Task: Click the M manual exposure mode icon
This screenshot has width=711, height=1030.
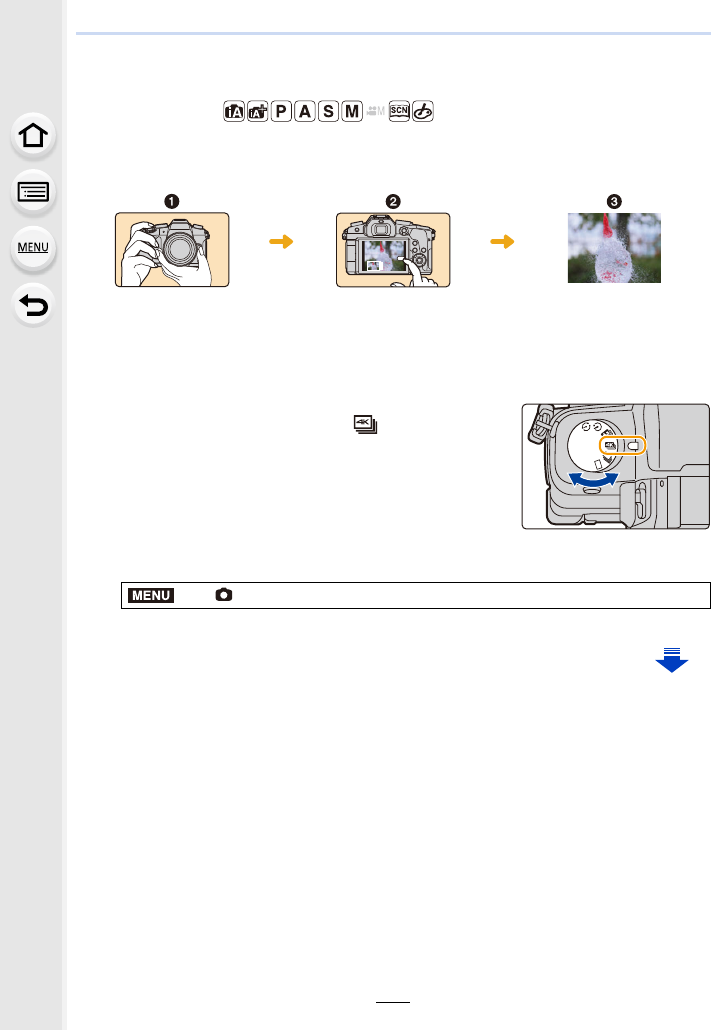Action: [x=352, y=112]
